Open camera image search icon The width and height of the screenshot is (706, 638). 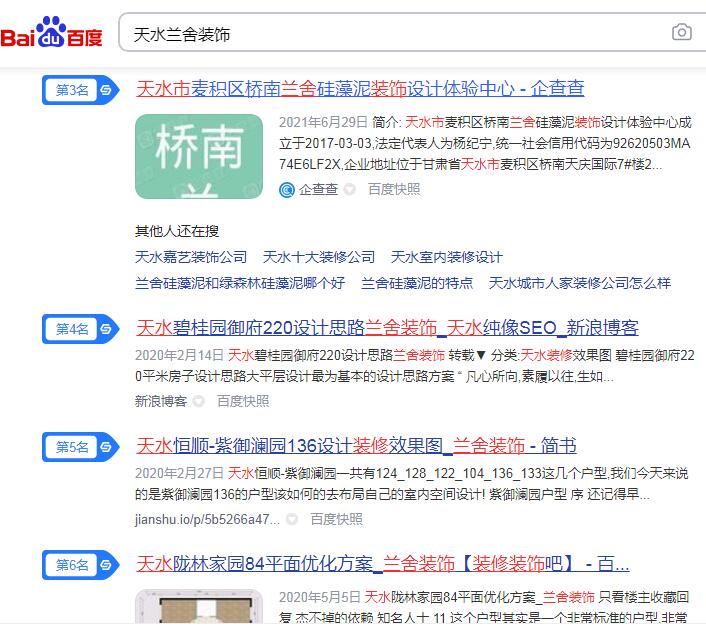pyautogui.click(x=682, y=32)
